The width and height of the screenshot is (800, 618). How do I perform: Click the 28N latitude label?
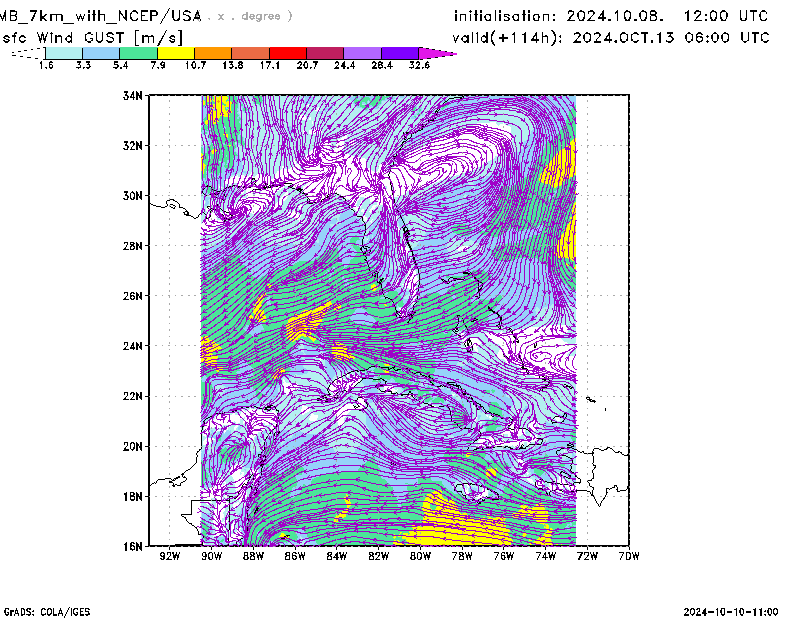coord(133,245)
